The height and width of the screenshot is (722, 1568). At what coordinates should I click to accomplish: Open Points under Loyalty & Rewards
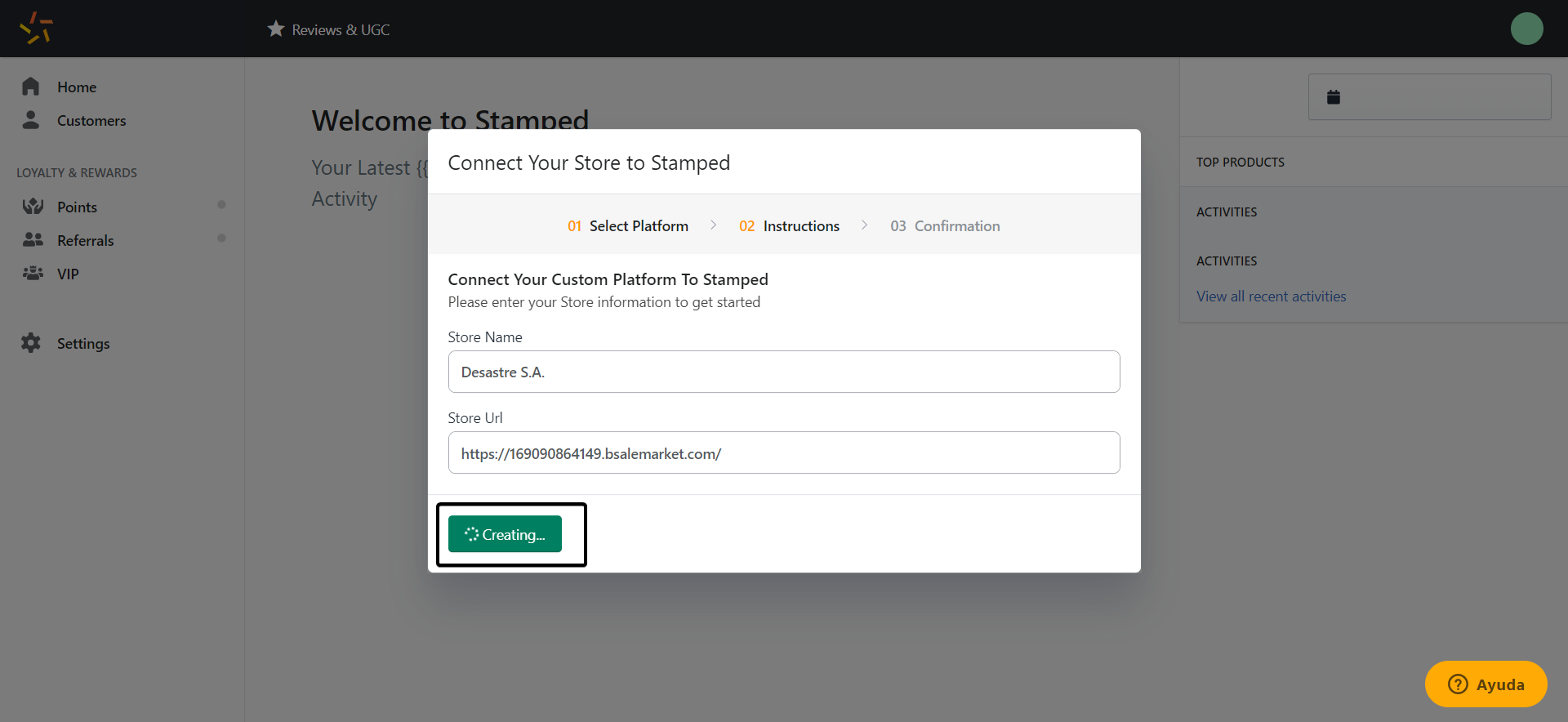(77, 207)
